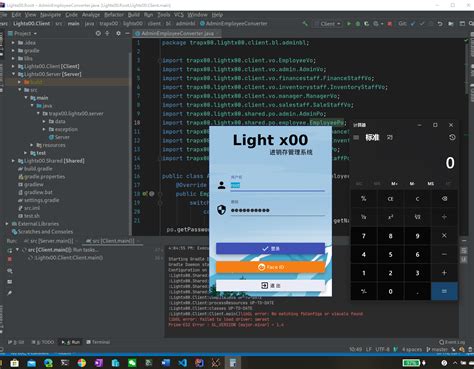Start debugging with the green bug icon
This screenshot has height=369, width=474.
pos(358,24)
